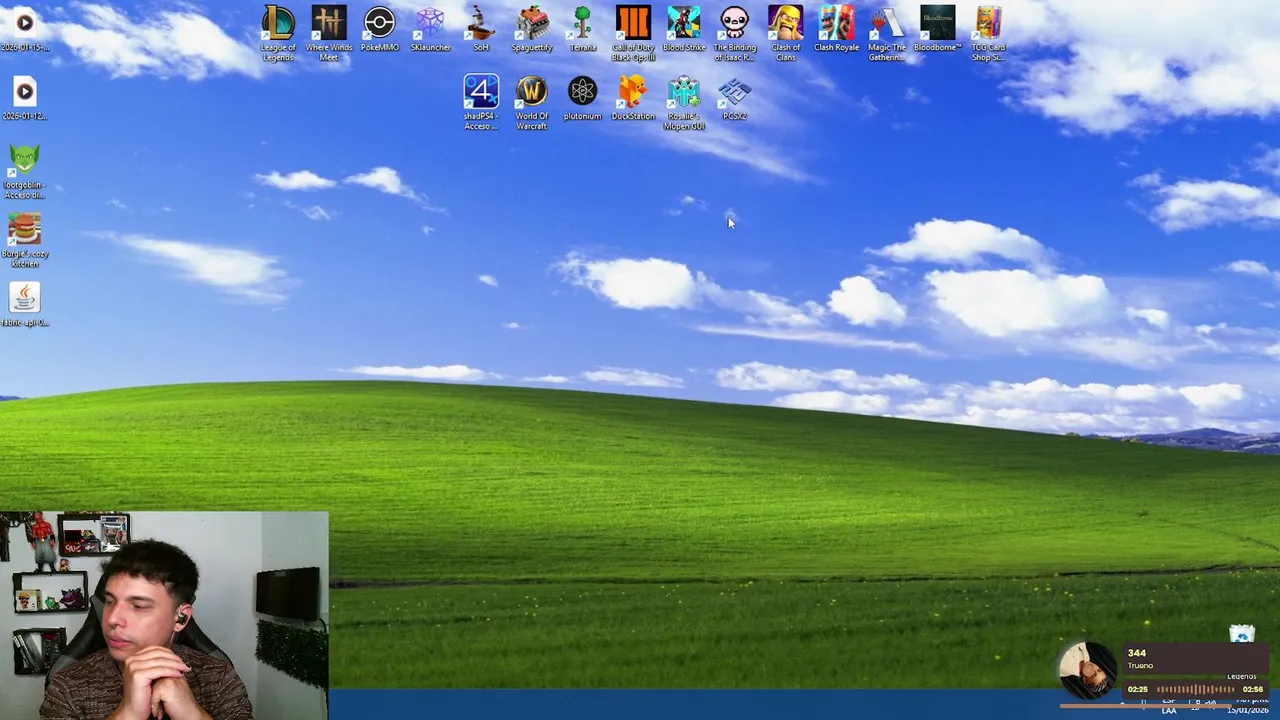
Task: Click the total time 02:56
Action: point(1253,689)
